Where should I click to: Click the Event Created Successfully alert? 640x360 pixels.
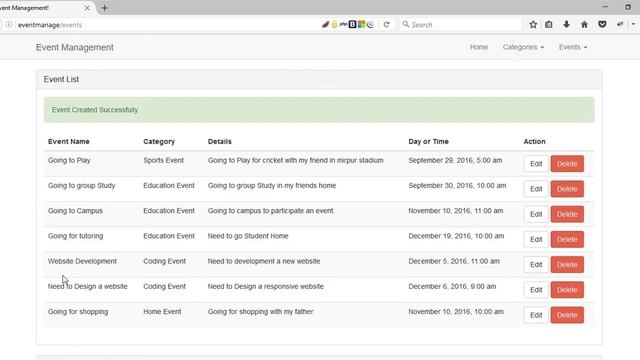click(319, 110)
